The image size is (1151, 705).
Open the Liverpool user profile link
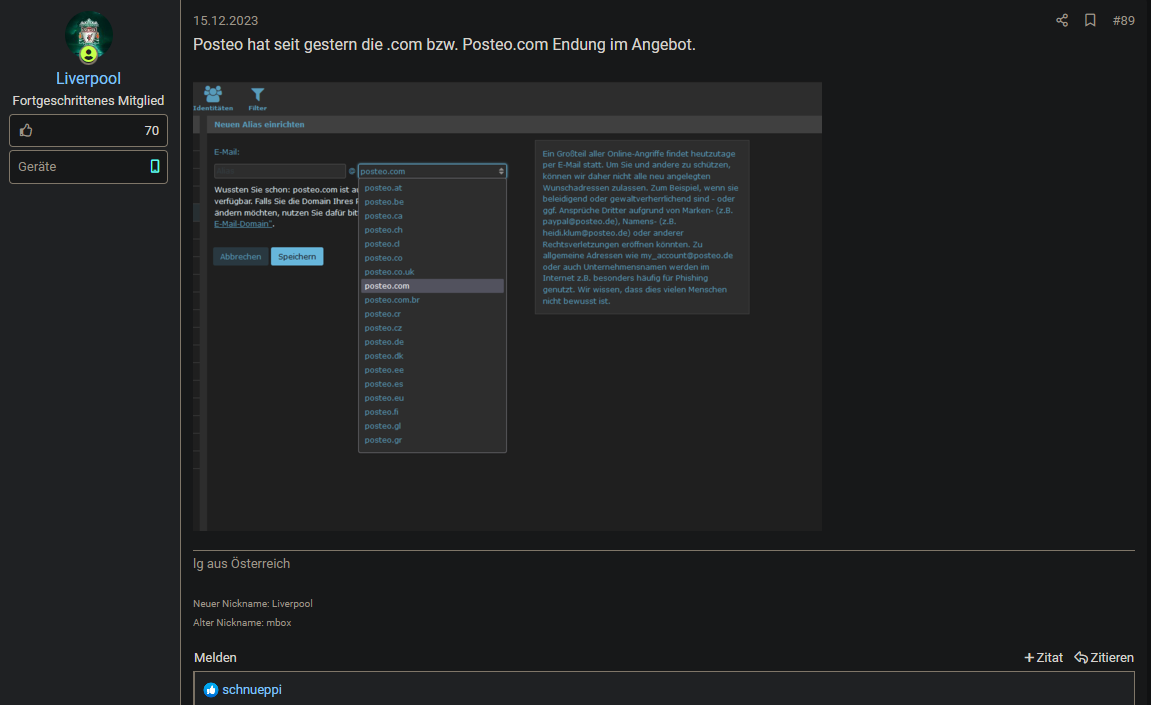[89, 79]
